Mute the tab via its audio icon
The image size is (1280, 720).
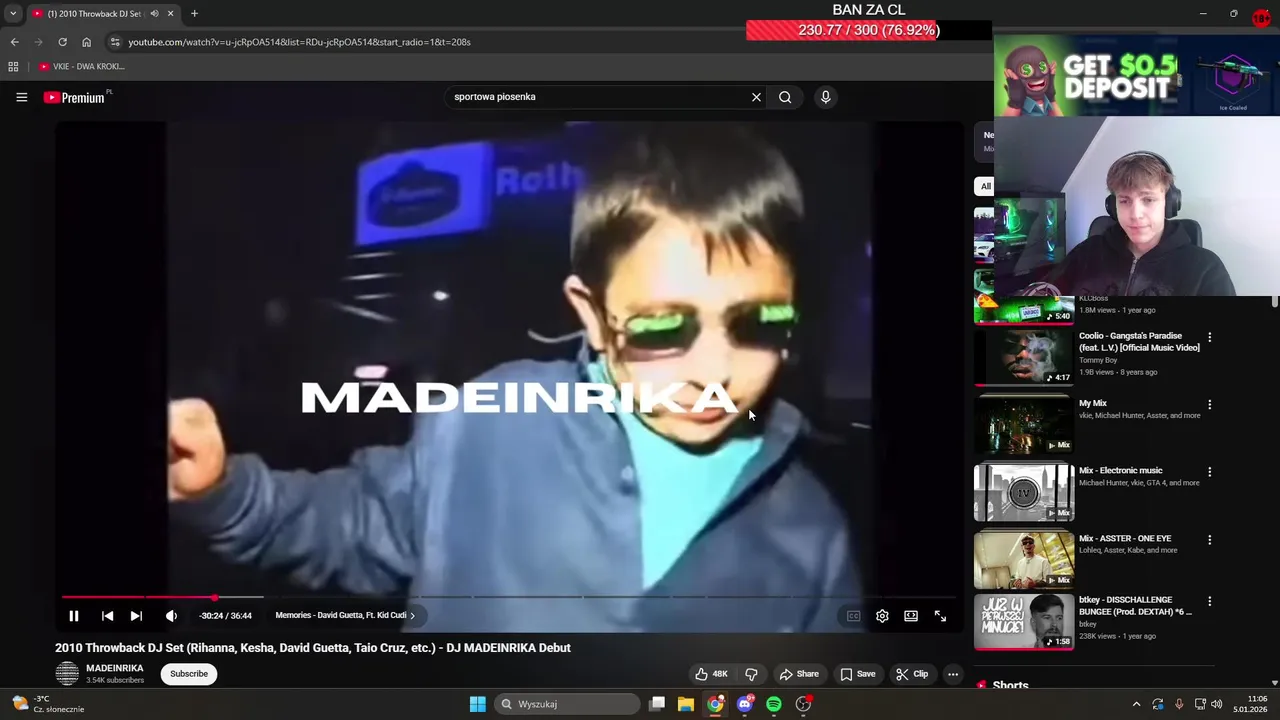[154, 14]
